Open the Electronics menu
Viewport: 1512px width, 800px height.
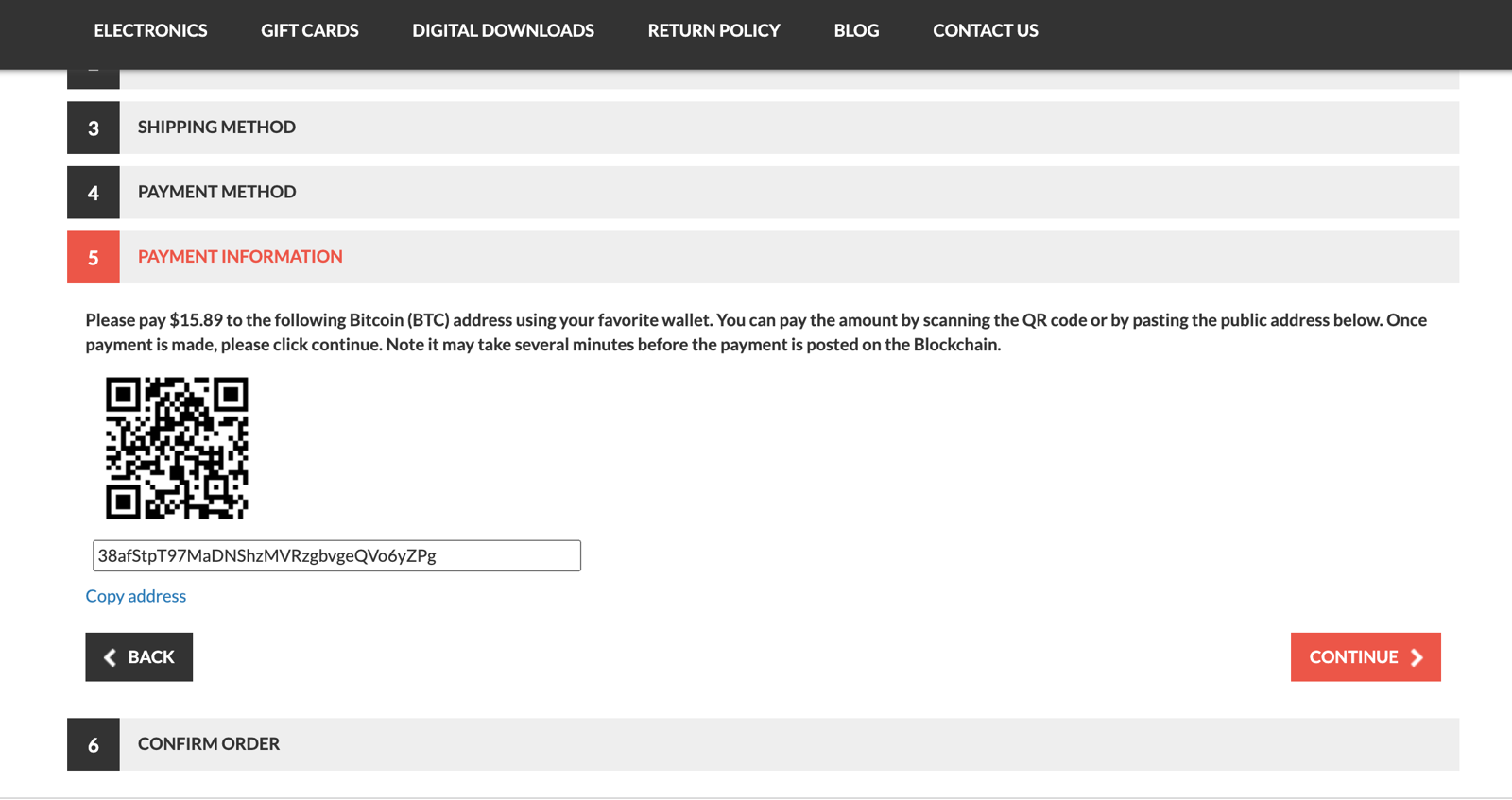(x=150, y=30)
